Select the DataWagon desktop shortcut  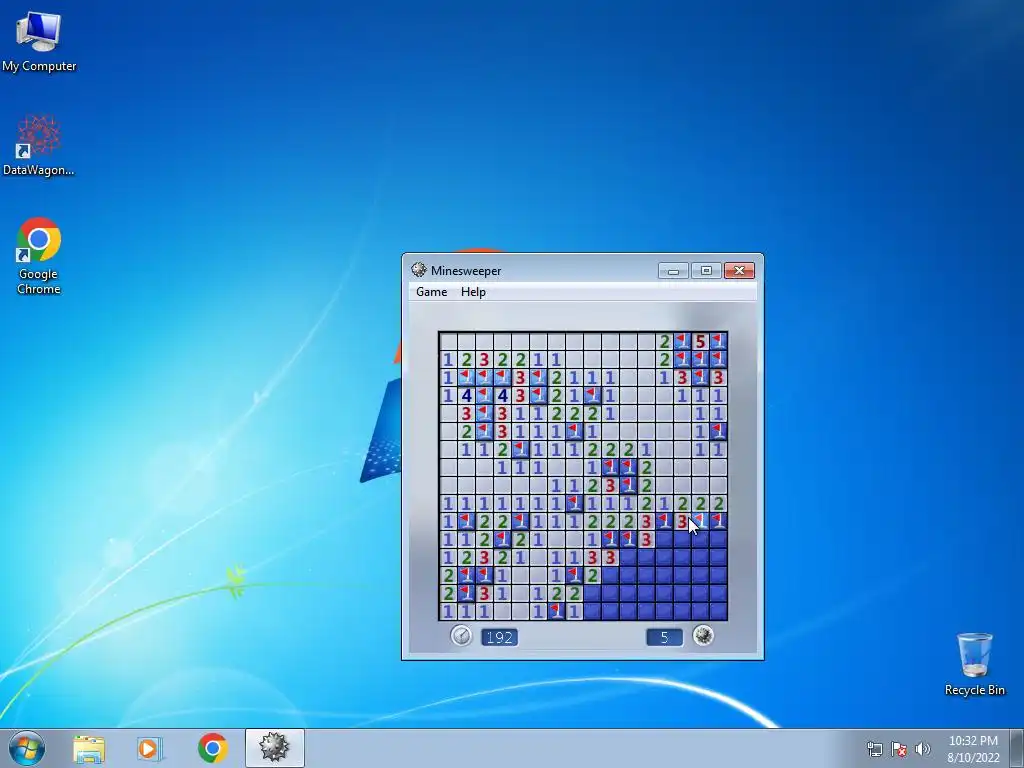coord(39,145)
